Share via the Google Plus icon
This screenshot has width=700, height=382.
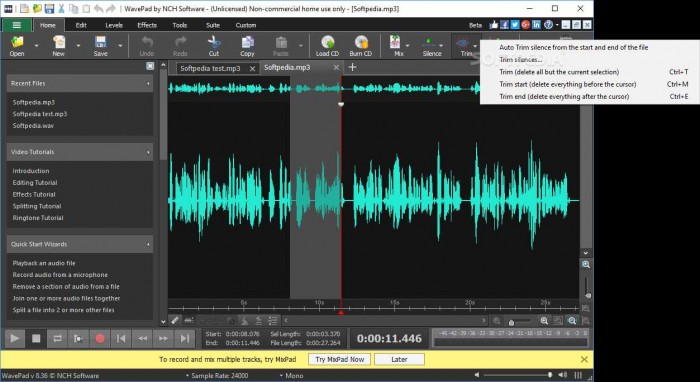point(525,25)
